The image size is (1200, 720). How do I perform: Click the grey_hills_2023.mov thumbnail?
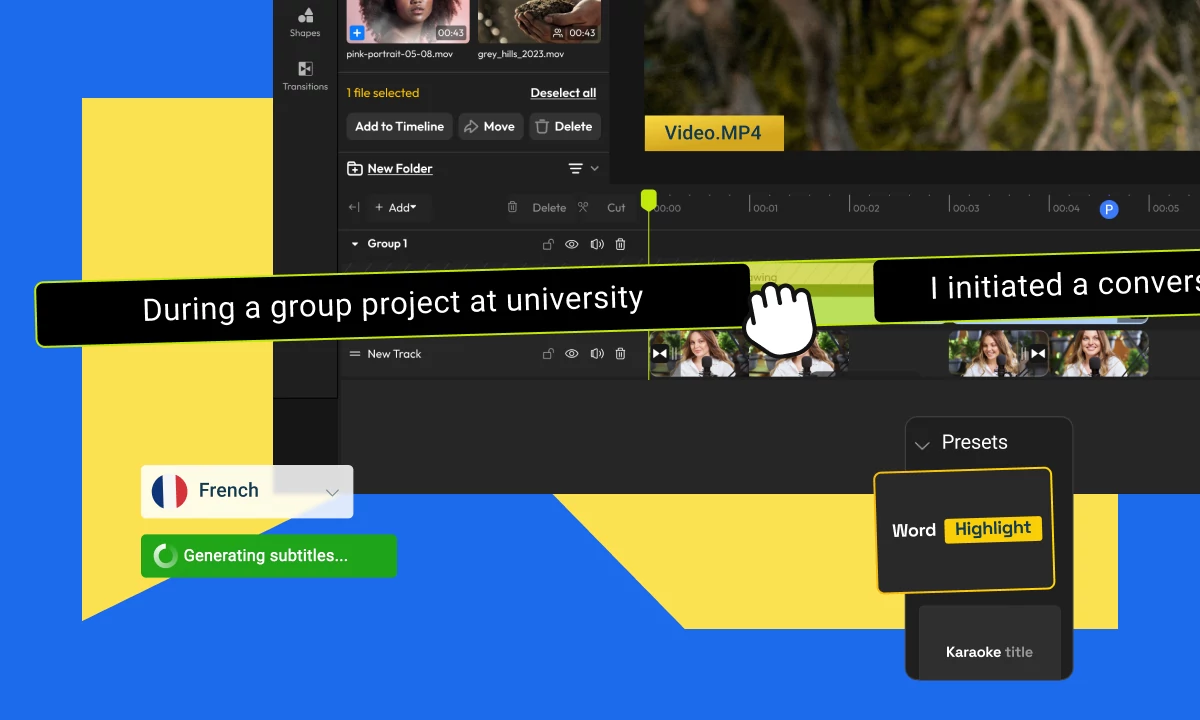click(x=540, y=19)
